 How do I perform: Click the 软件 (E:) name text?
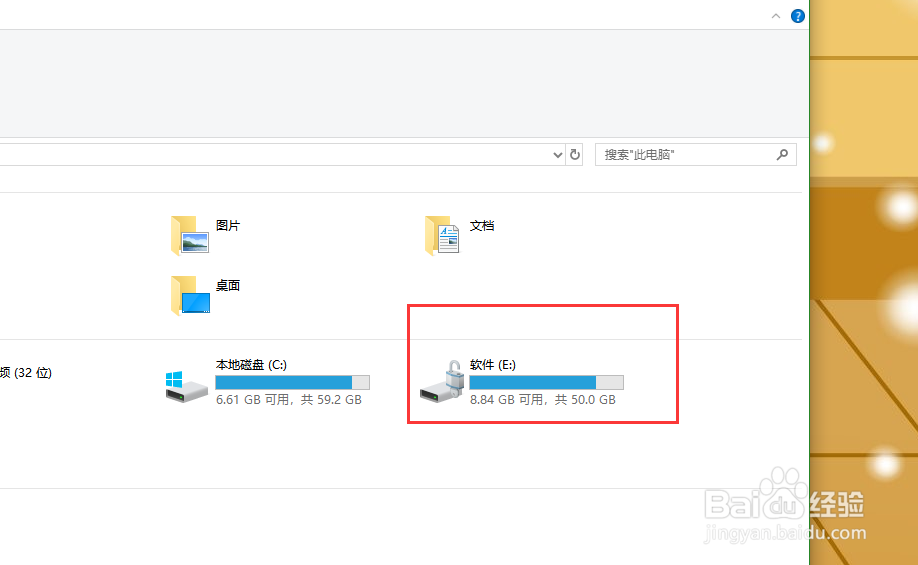(492, 365)
